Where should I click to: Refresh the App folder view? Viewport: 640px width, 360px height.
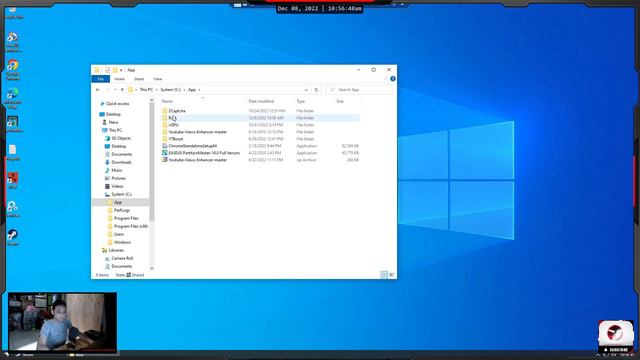(x=316, y=90)
